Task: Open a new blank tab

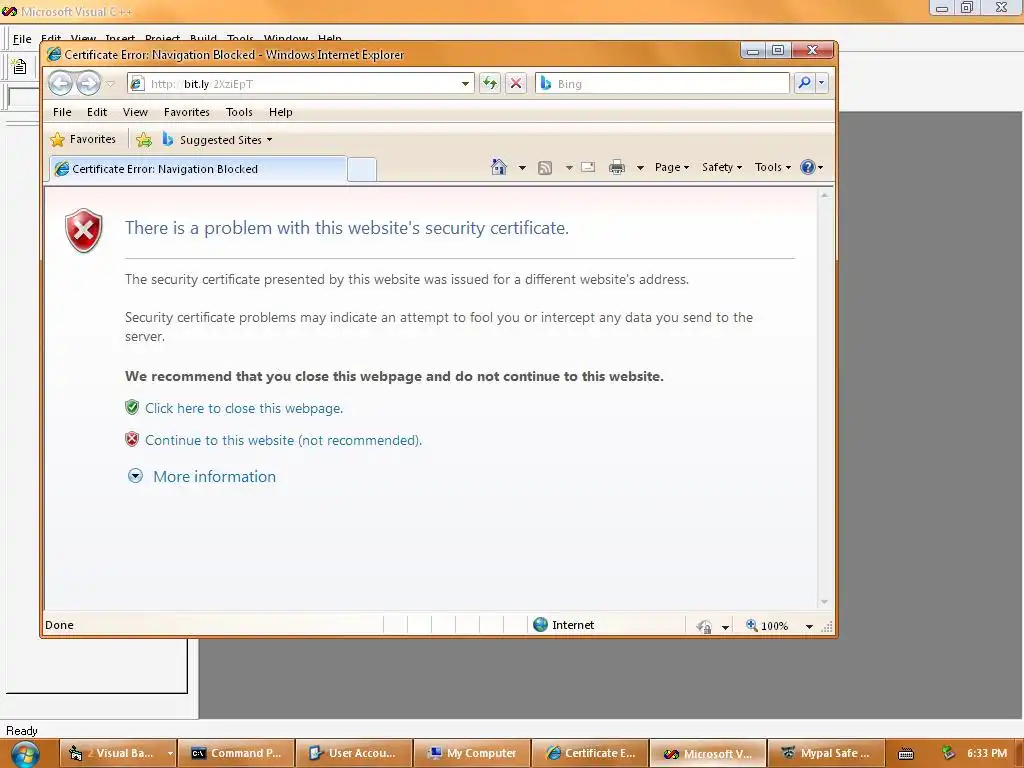Action: tap(362, 169)
